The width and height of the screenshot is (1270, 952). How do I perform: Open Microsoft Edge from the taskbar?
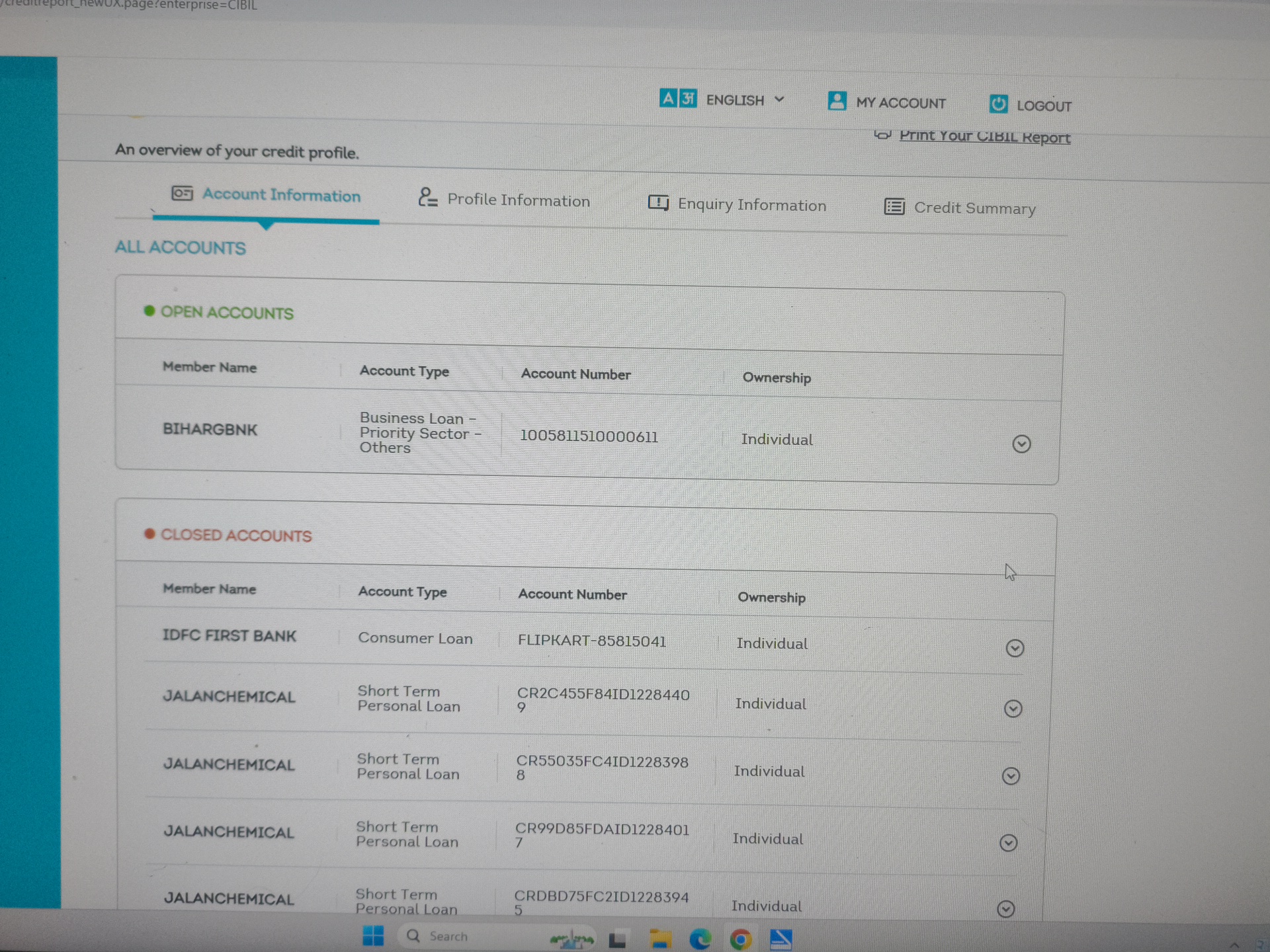(x=700, y=939)
